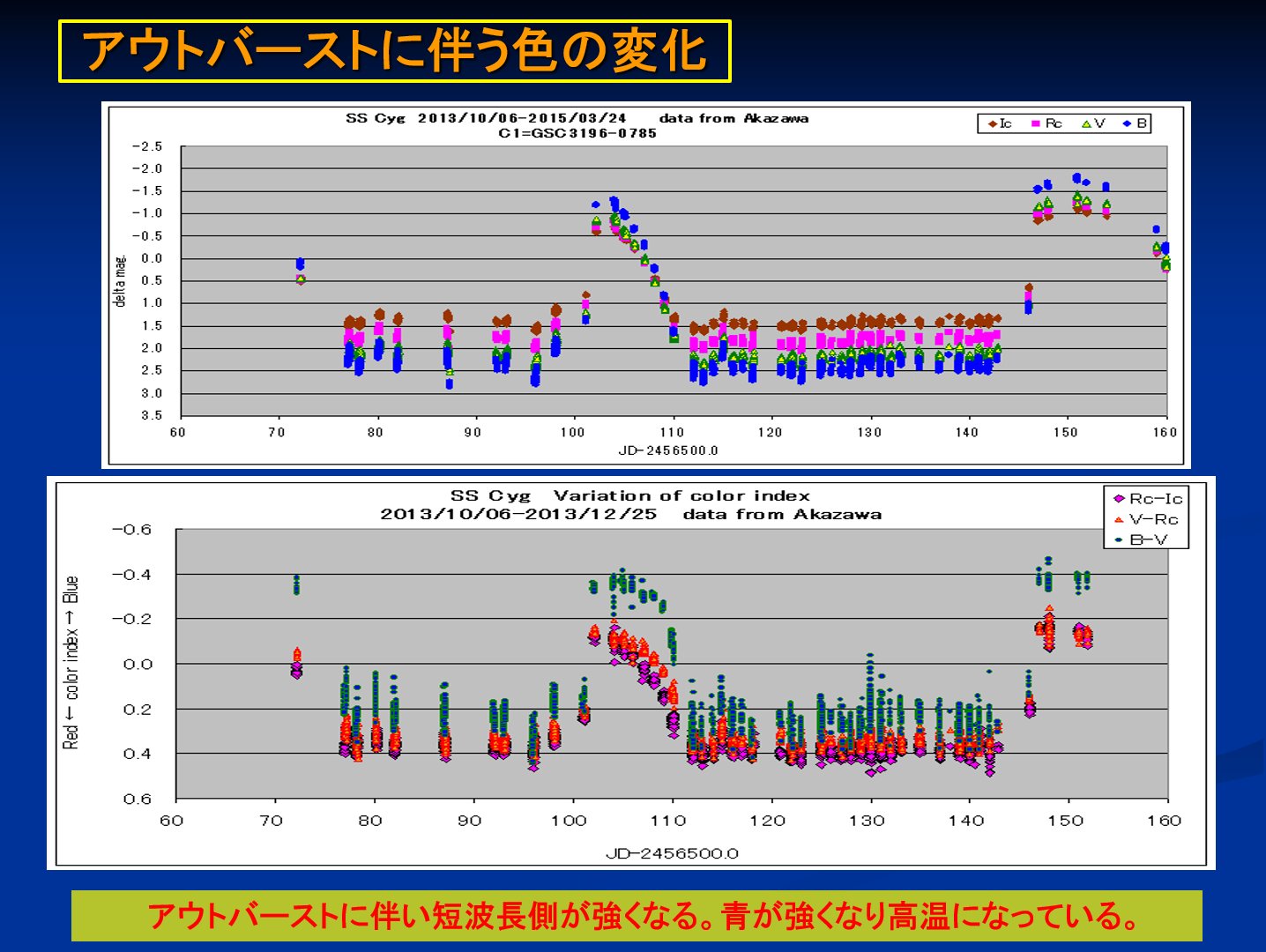1266x952 pixels.
Task: Click the 'delta mag.' vertical axis label
Action: point(121,280)
